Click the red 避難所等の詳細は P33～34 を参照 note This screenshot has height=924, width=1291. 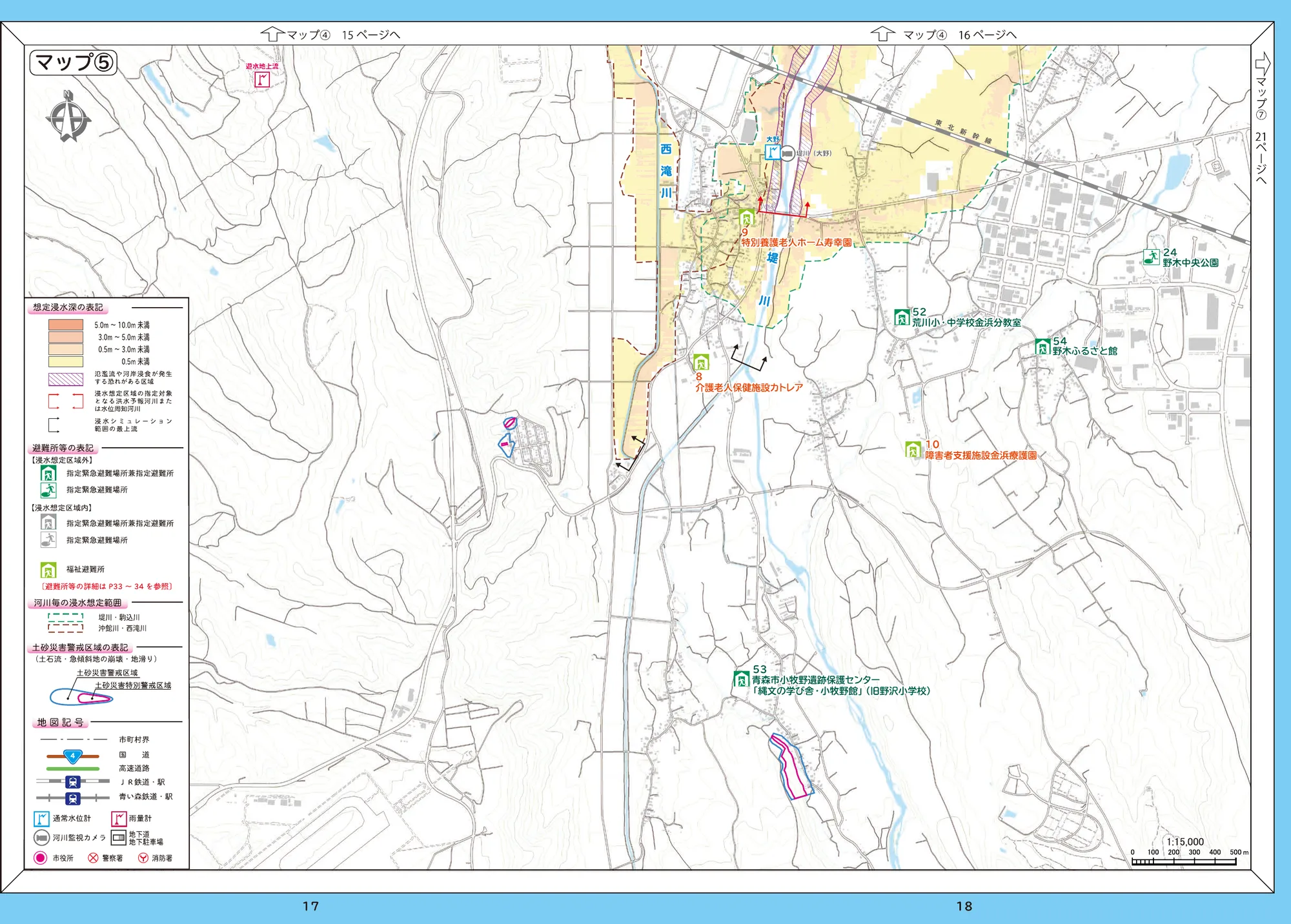[x=107, y=587]
